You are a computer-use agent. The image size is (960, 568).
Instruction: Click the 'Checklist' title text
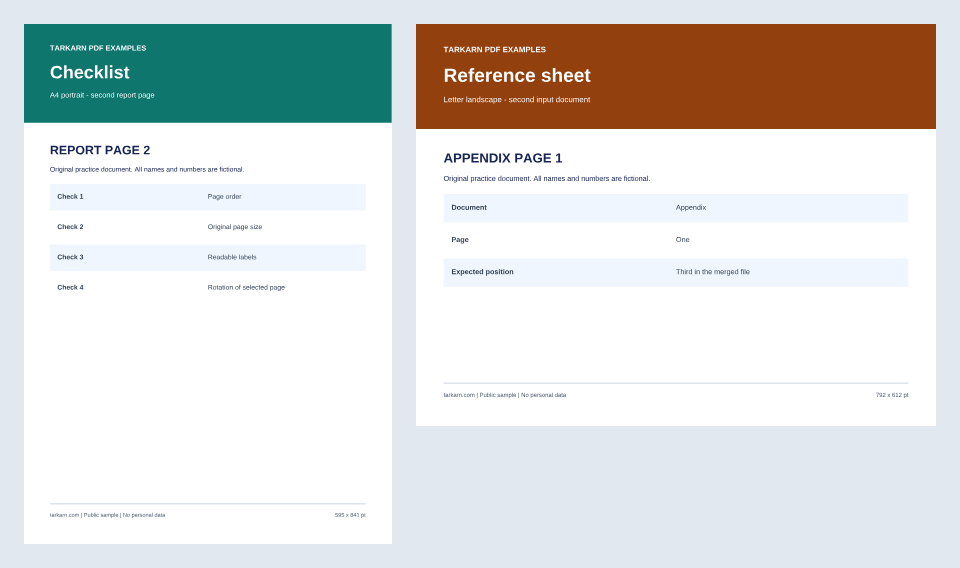(x=89, y=72)
